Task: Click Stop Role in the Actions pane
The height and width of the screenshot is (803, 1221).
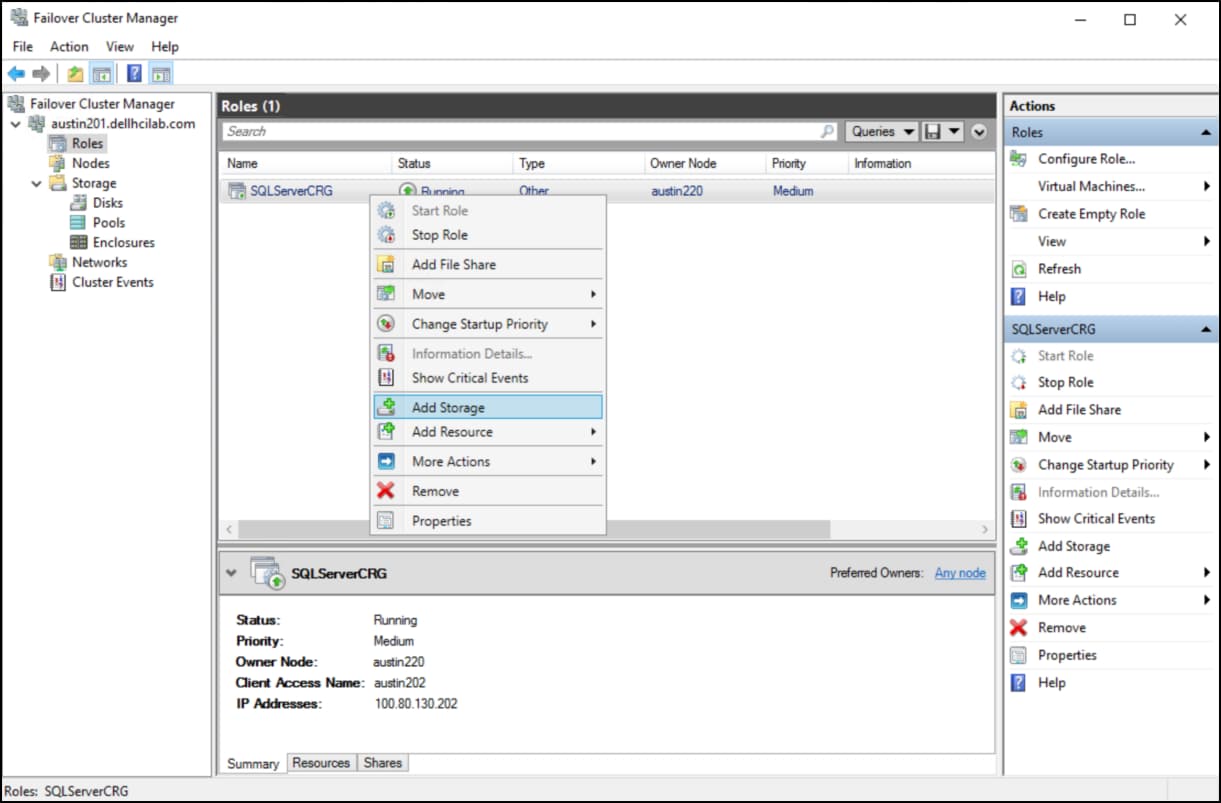Action: (1066, 382)
